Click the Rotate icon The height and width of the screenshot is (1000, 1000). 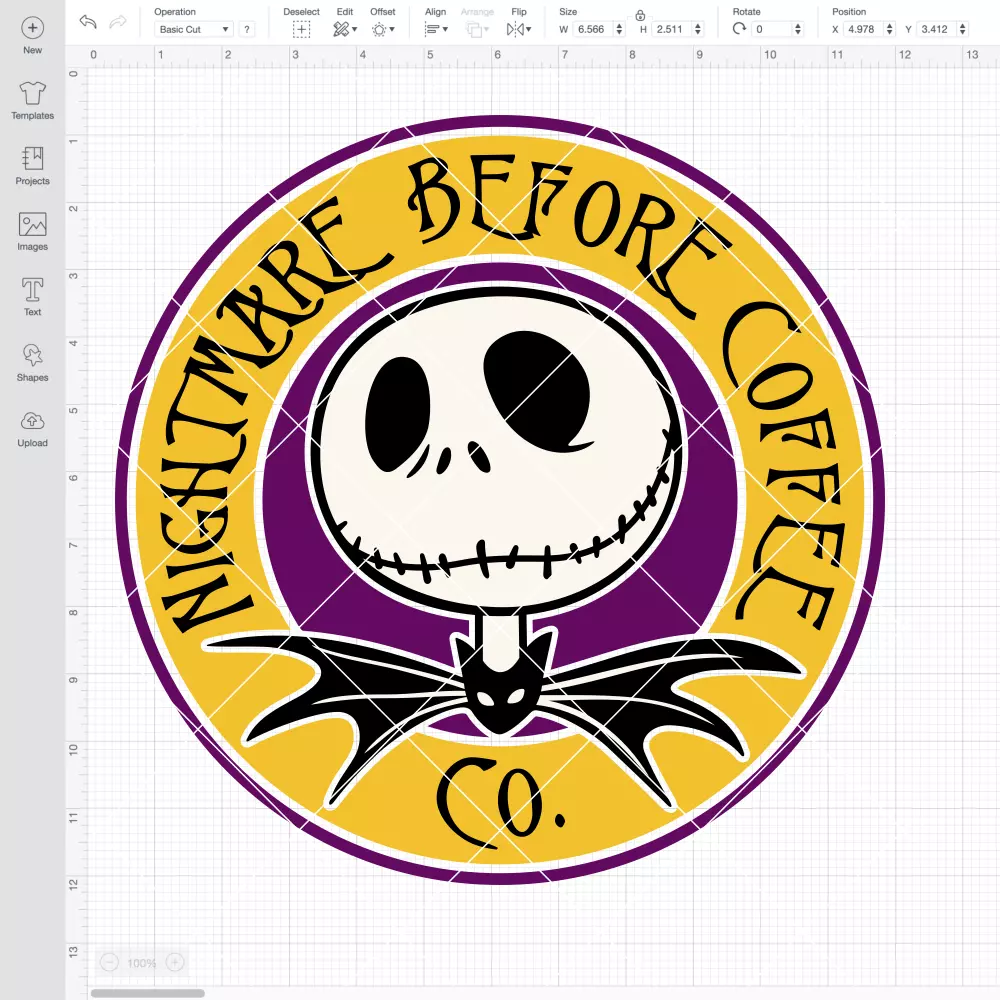click(x=739, y=29)
